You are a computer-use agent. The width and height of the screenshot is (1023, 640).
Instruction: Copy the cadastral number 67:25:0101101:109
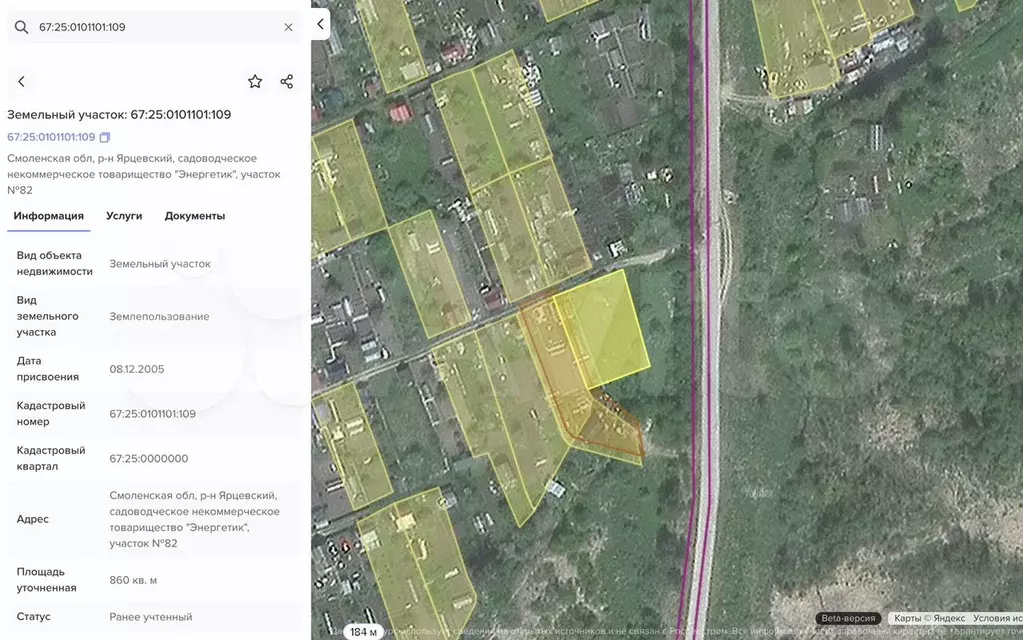click(105, 138)
